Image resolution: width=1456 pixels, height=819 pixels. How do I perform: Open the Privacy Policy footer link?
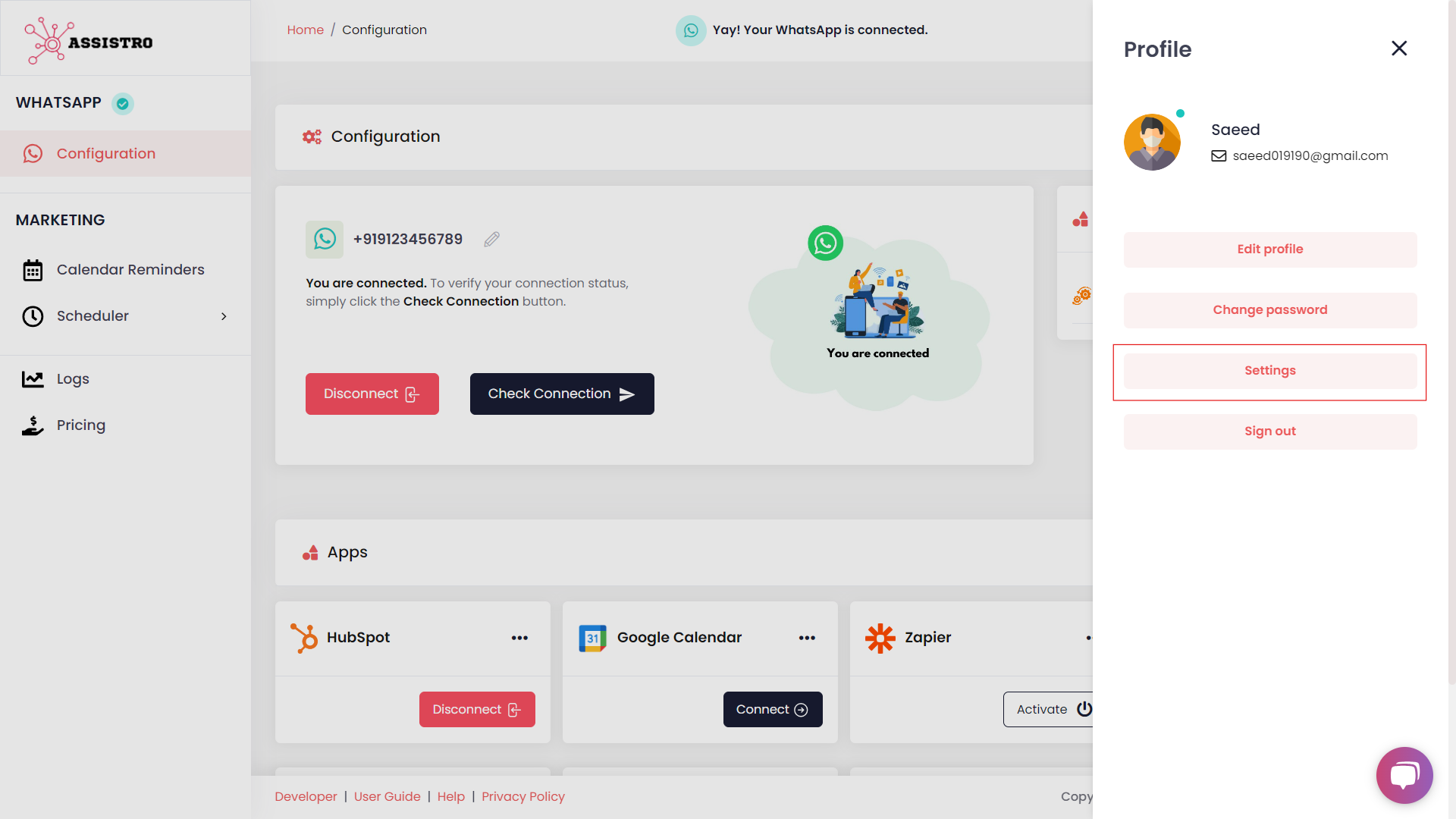pyautogui.click(x=522, y=796)
